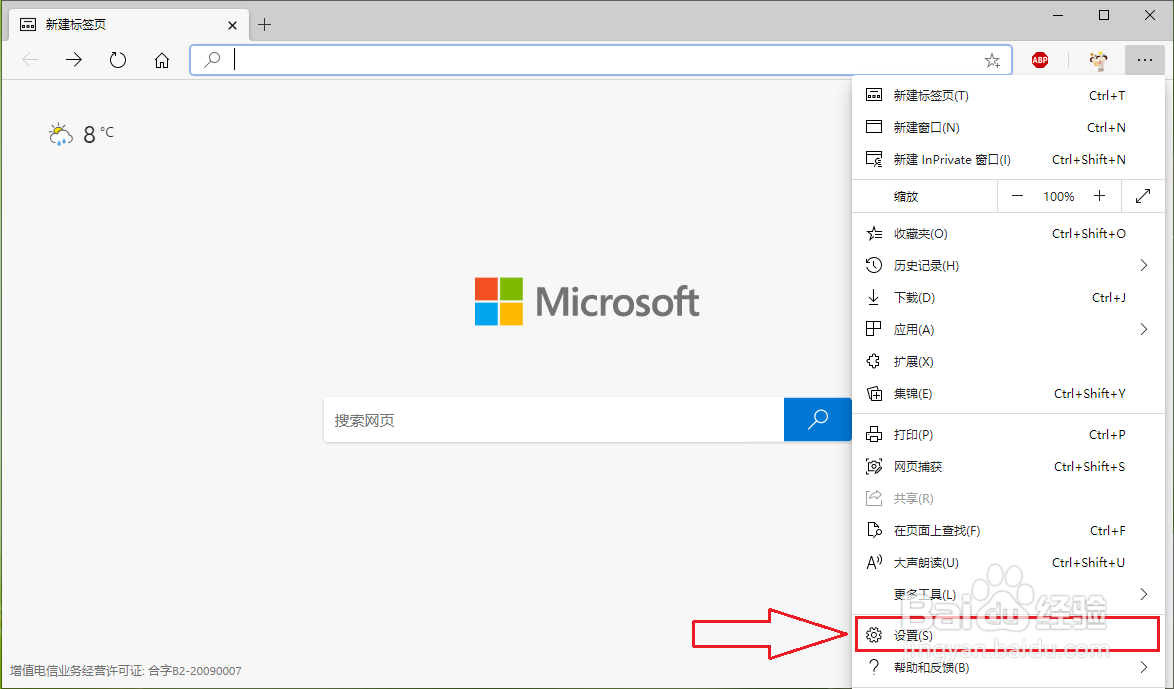The height and width of the screenshot is (689, 1174).
Task: Click the address bar input
Action: coord(601,60)
